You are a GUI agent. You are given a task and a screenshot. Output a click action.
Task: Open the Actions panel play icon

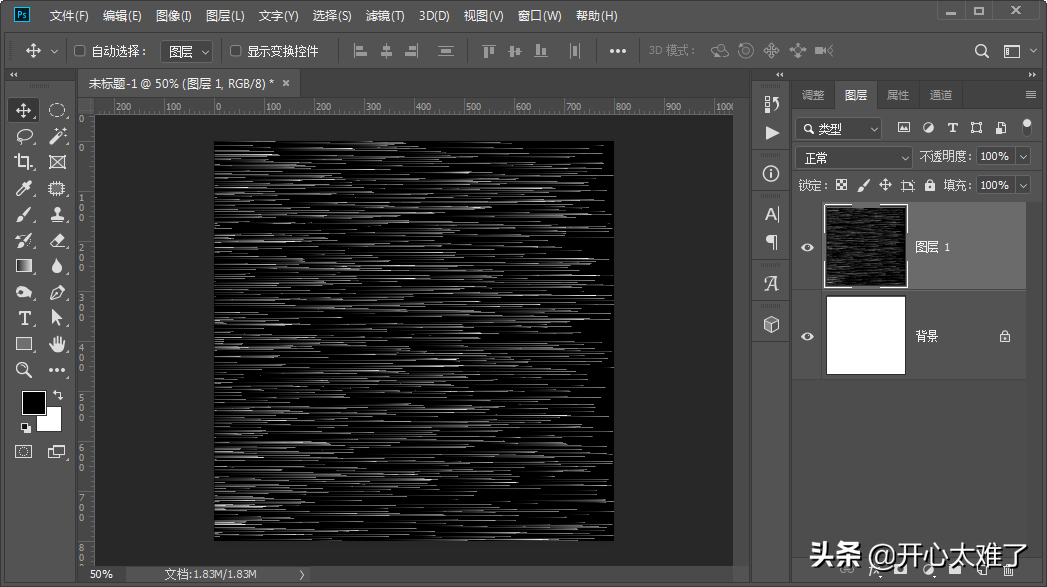(772, 133)
